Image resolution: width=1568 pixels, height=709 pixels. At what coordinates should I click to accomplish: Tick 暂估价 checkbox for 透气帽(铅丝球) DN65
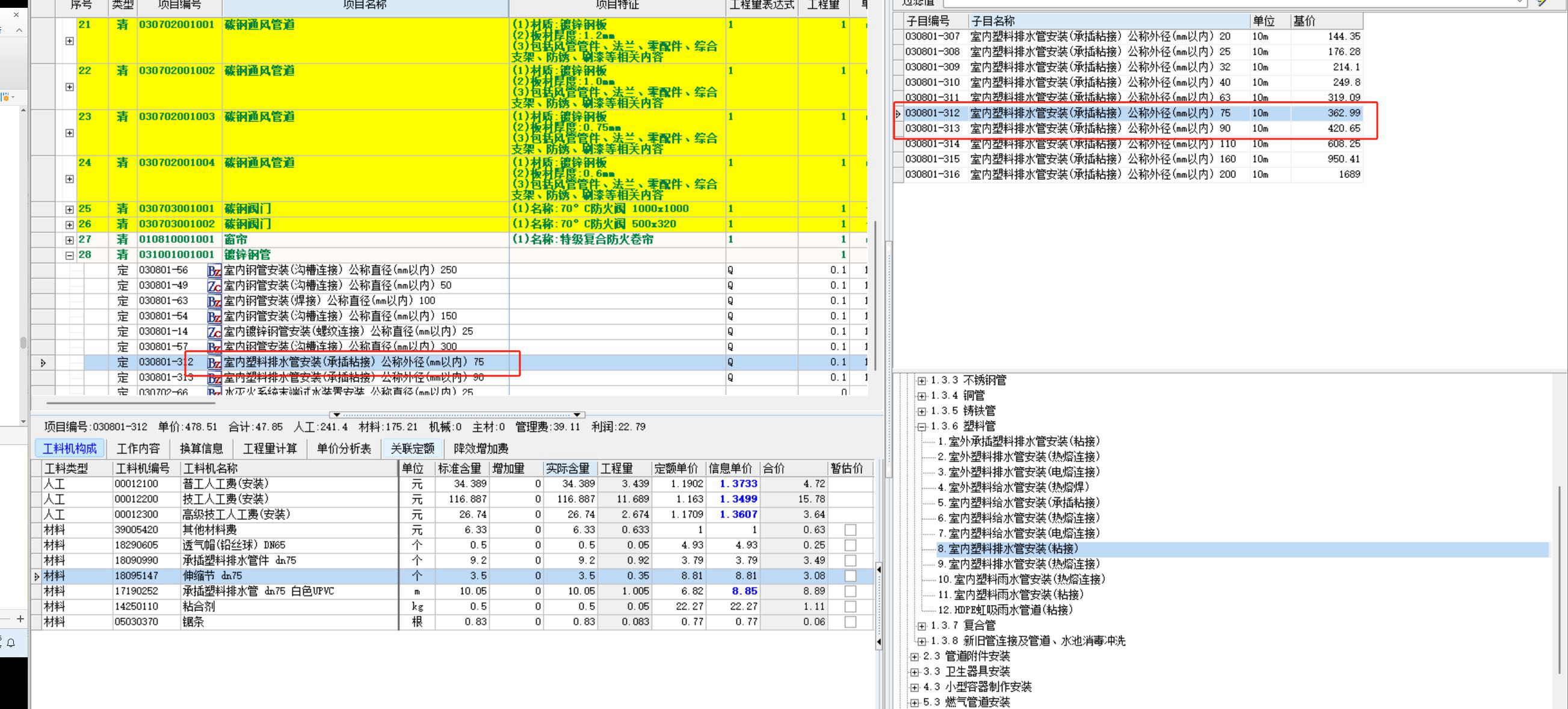(850, 545)
